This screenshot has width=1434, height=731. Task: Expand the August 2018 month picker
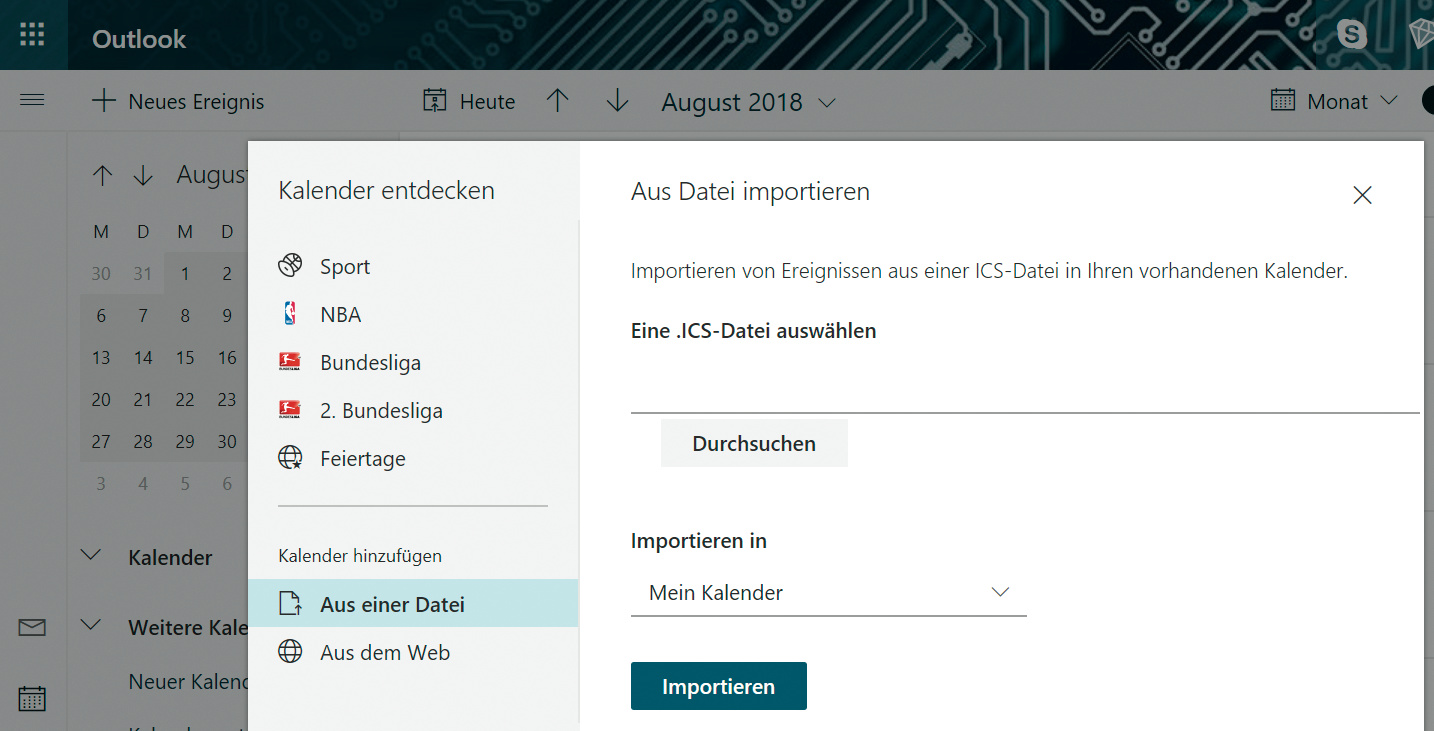point(748,102)
